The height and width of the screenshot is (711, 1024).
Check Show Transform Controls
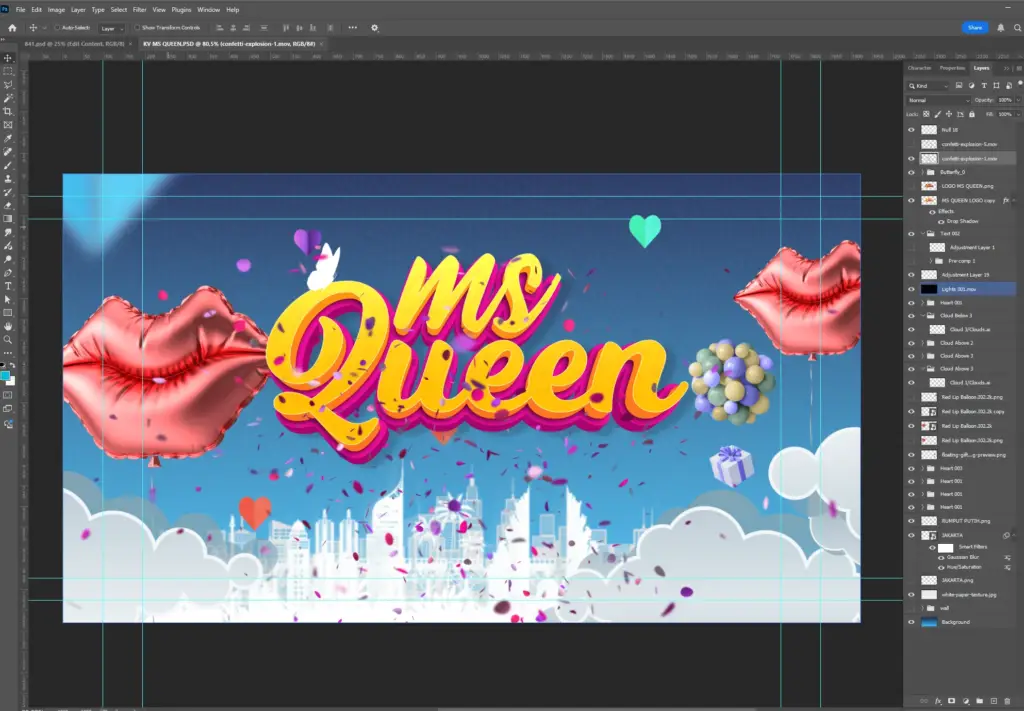(138, 28)
